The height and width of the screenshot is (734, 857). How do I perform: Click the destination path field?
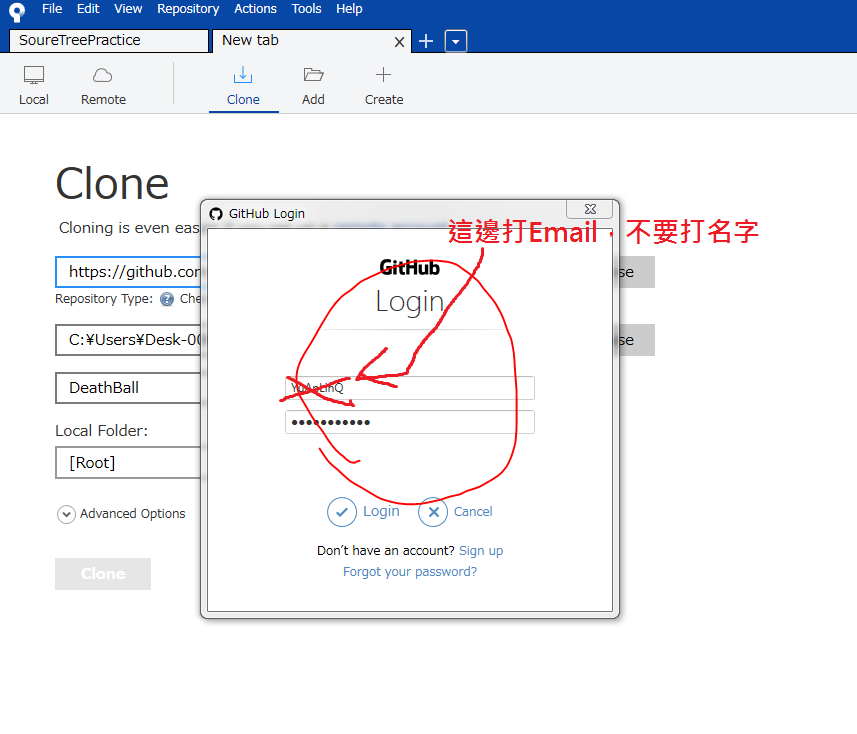pos(128,340)
